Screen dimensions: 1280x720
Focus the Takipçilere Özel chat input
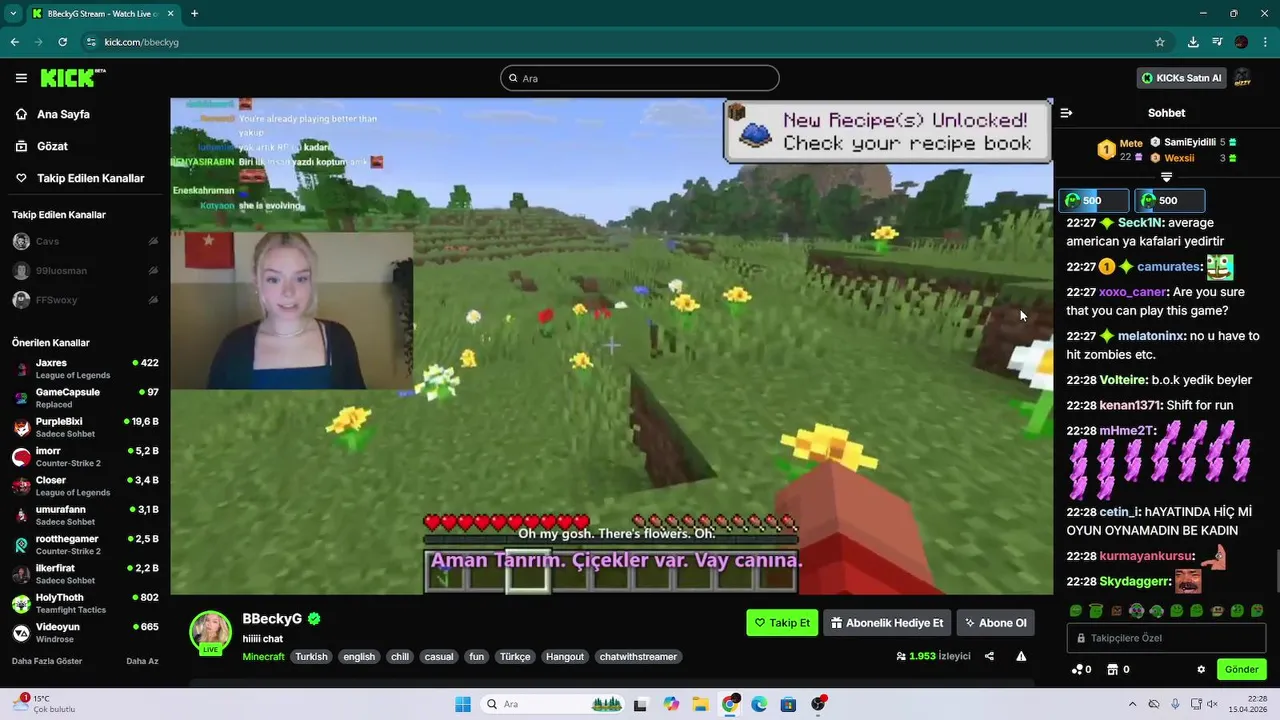[1166, 638]
